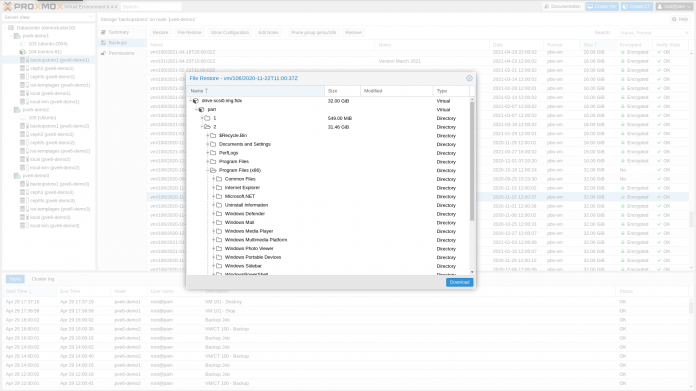Switch to the Cluster log tab
Viewport: 696px width, 391px height.
coord(43,279)
